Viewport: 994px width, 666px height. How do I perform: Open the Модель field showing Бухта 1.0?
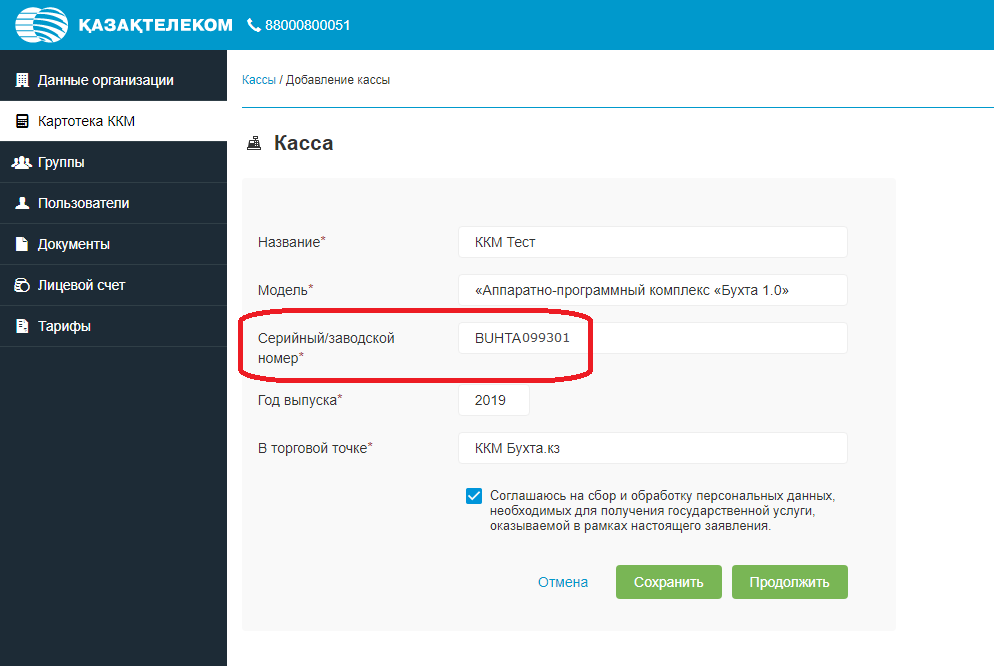653,290
